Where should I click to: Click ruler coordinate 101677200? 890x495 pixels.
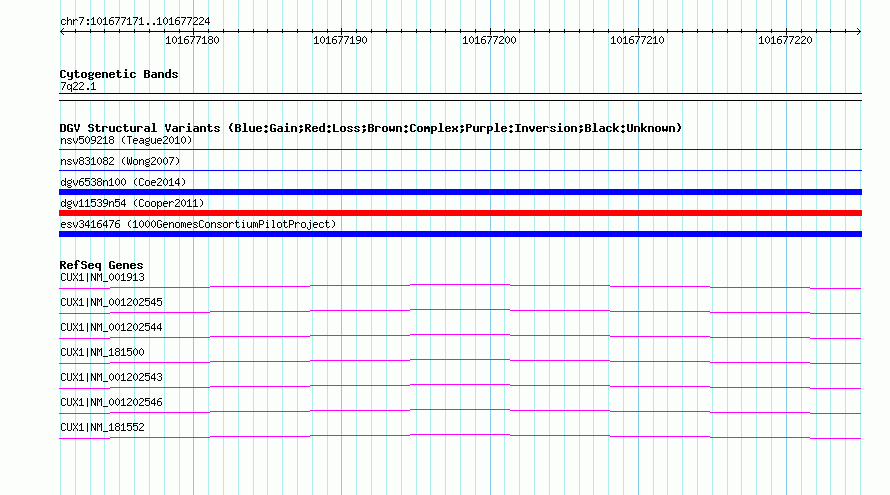coord(489,40)
